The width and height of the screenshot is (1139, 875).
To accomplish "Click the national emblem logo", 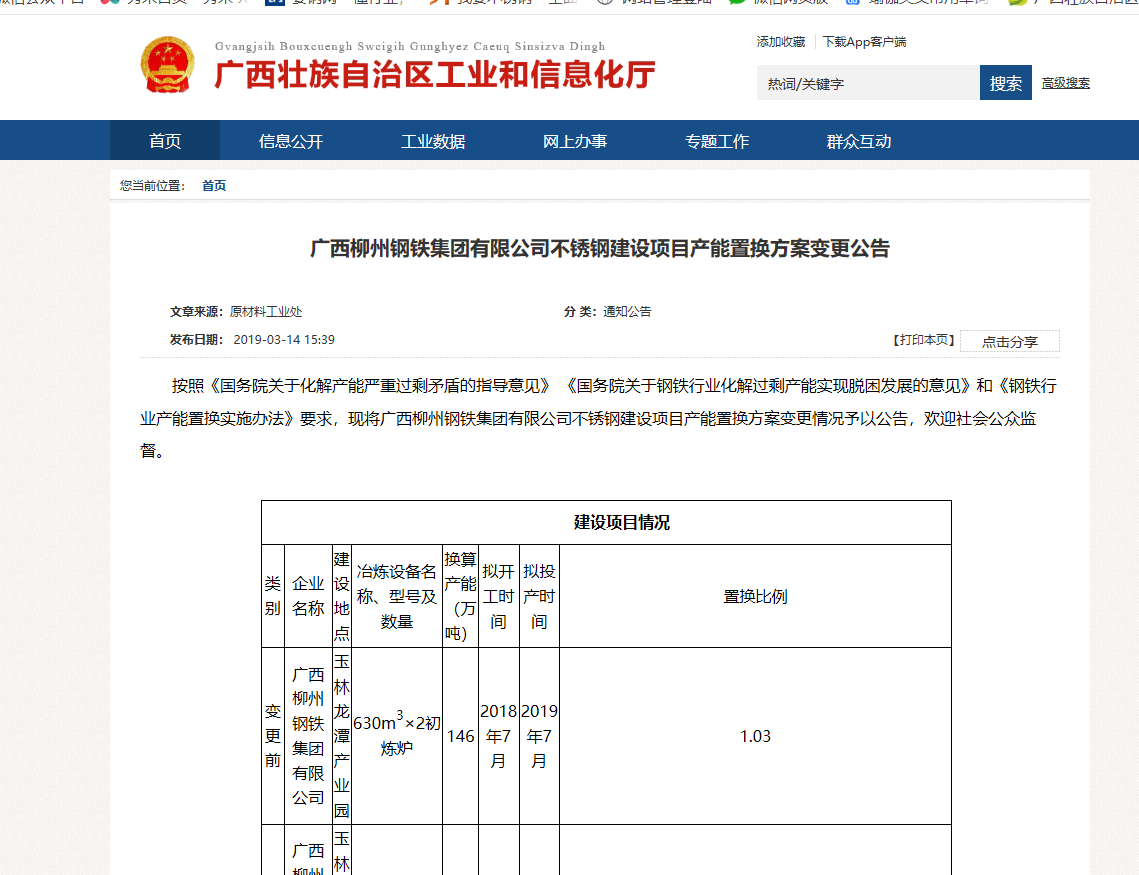I will tap(168, 65).
